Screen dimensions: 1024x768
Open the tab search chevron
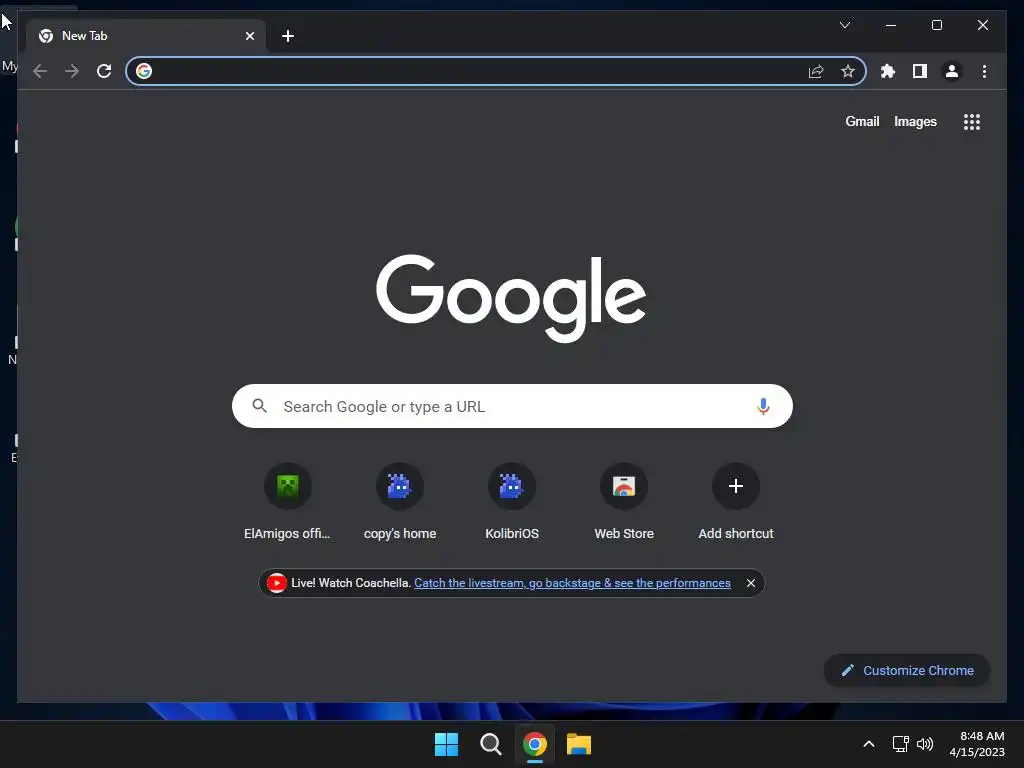coord(844,25)
